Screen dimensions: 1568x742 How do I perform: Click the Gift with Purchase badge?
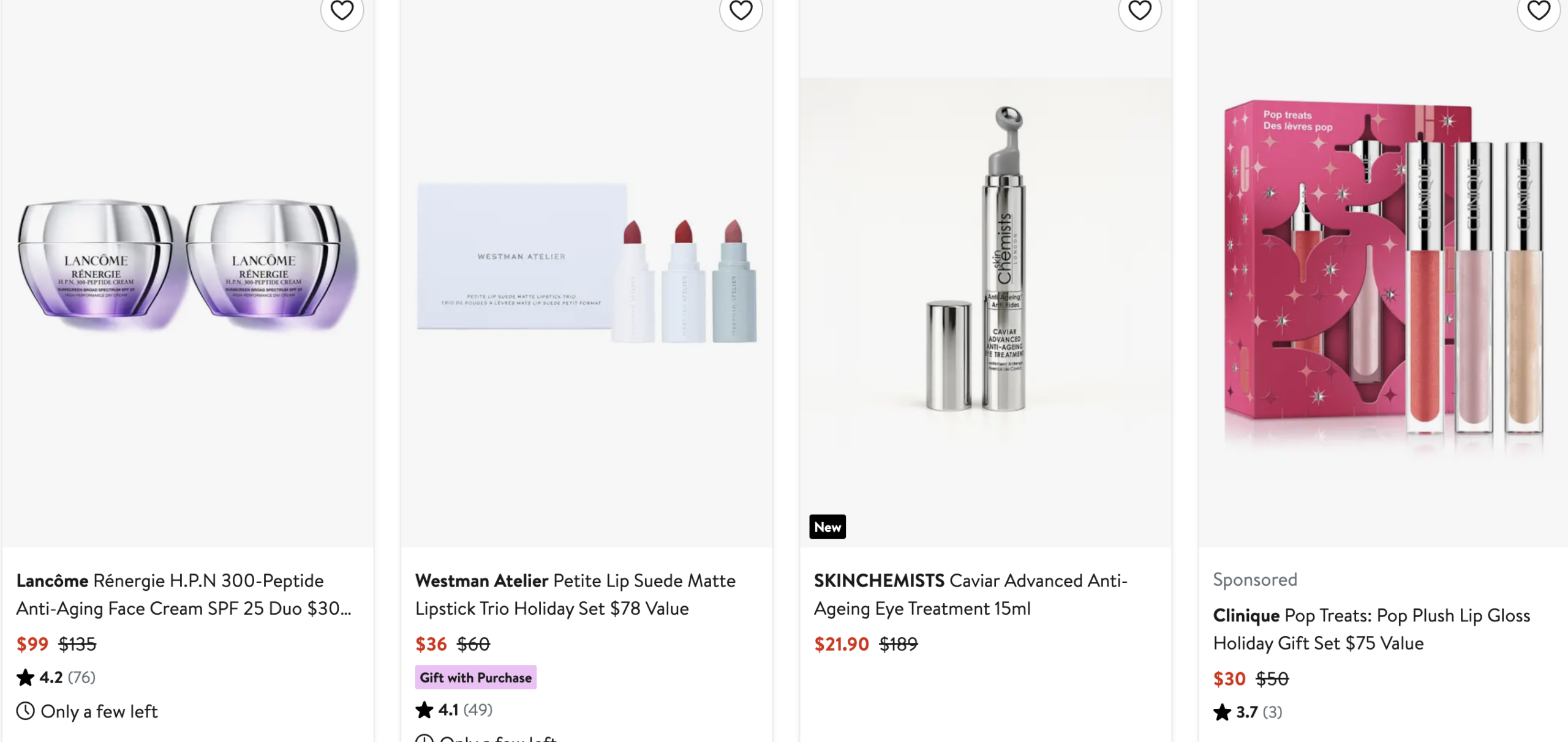475,678
